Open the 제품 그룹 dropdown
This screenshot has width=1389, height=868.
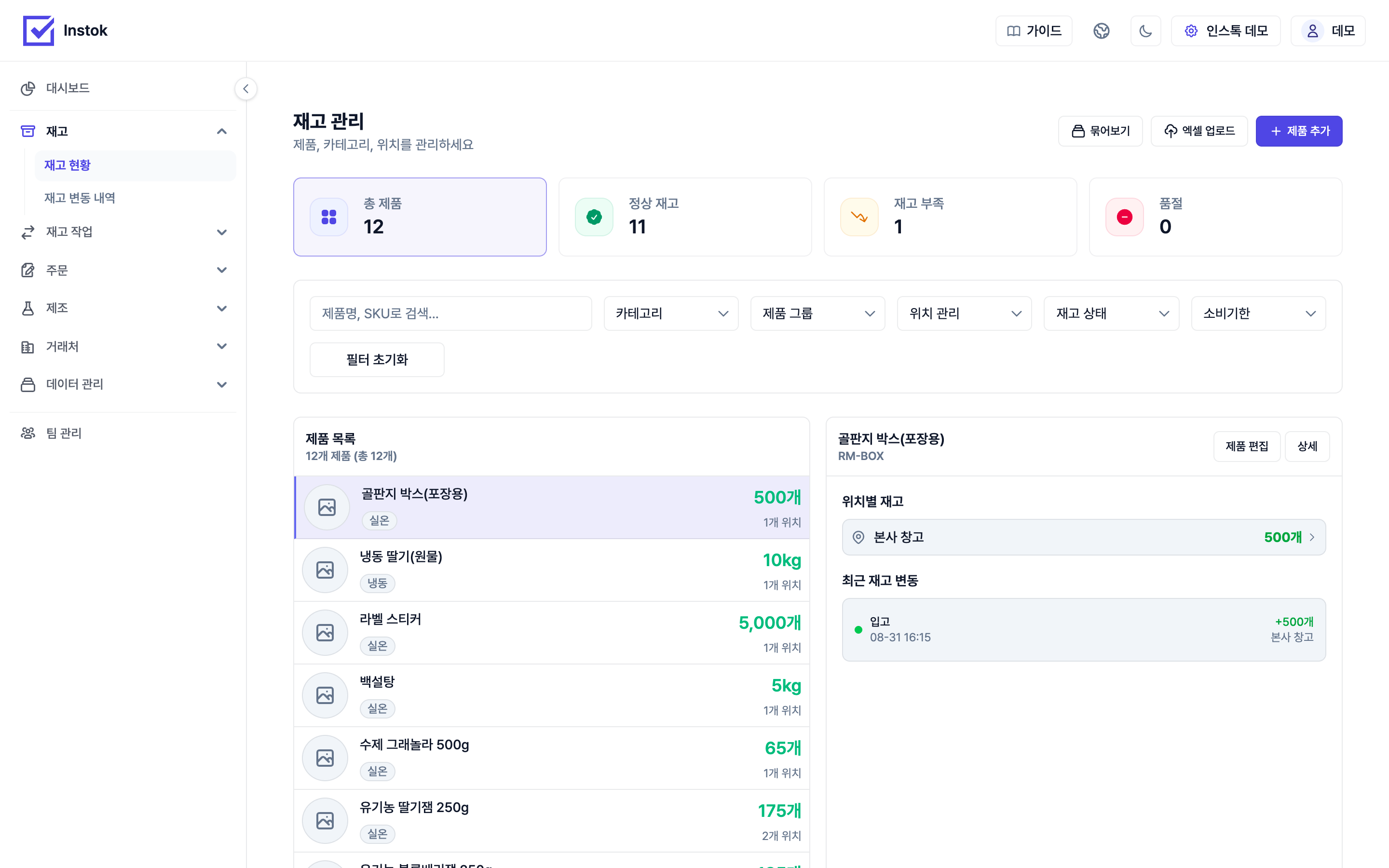(817, 313)
